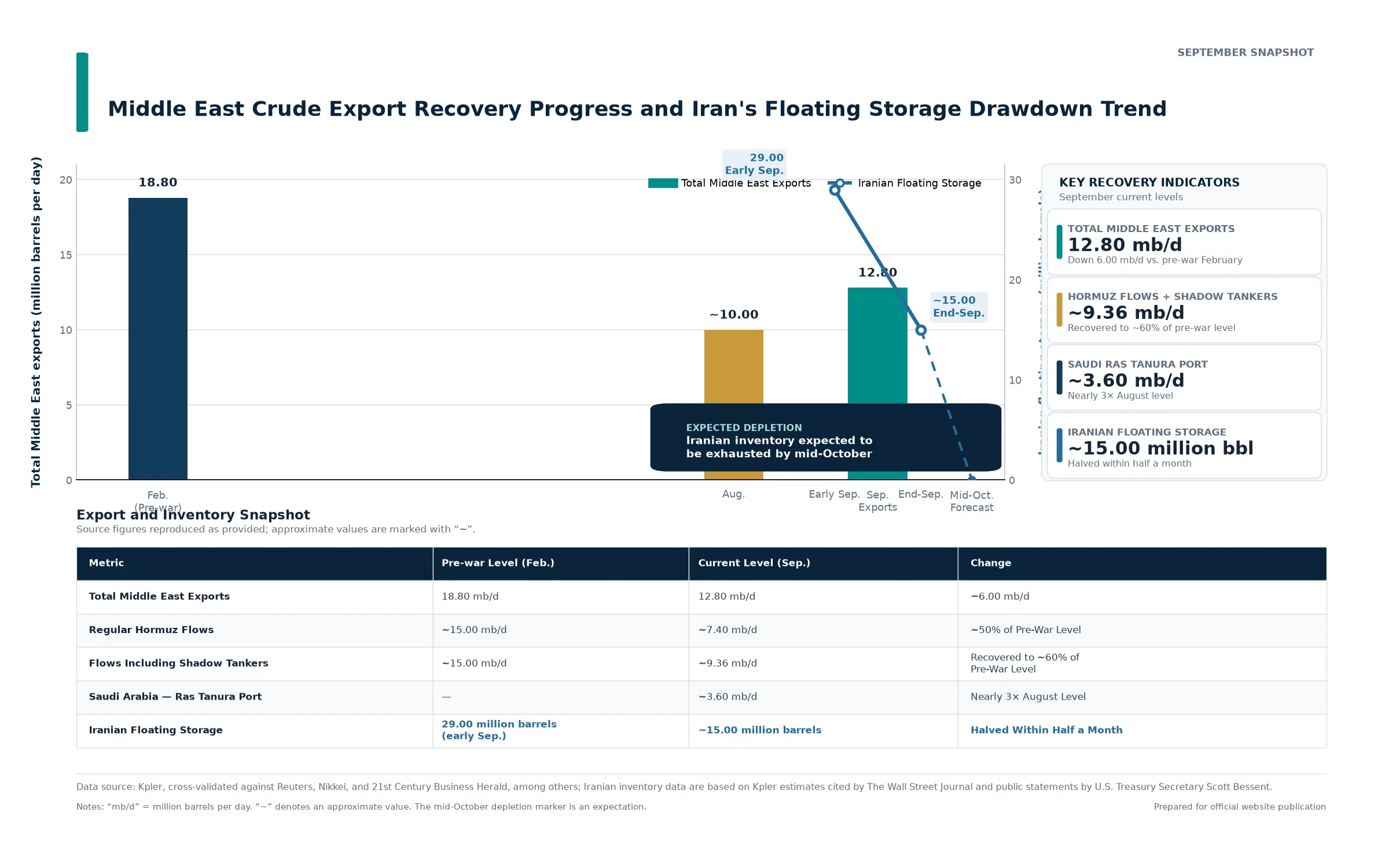Click the Iranian Floating Storage legend line marker
This screenshot has height=868, width=1389.
(840, 183)
